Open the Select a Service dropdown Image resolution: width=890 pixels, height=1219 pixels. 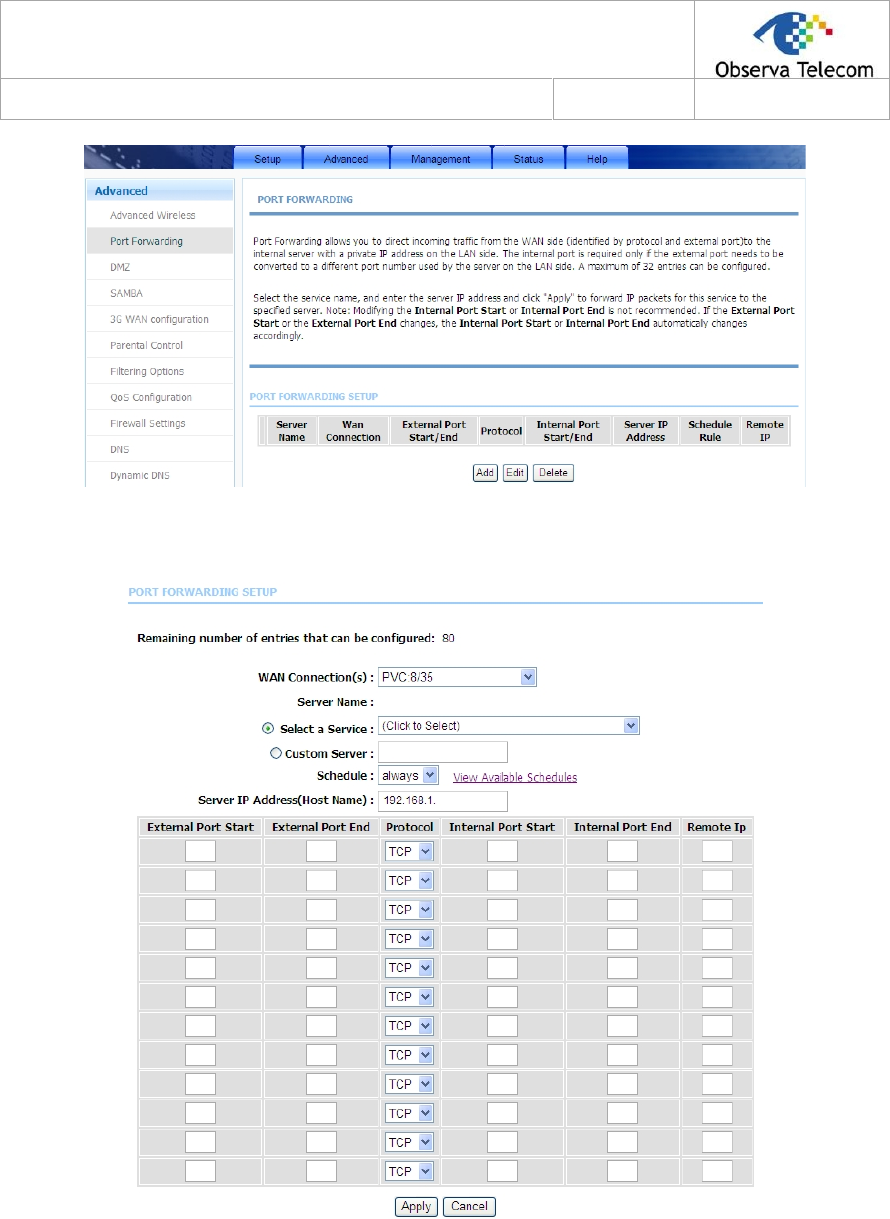[x=509, y=726]
